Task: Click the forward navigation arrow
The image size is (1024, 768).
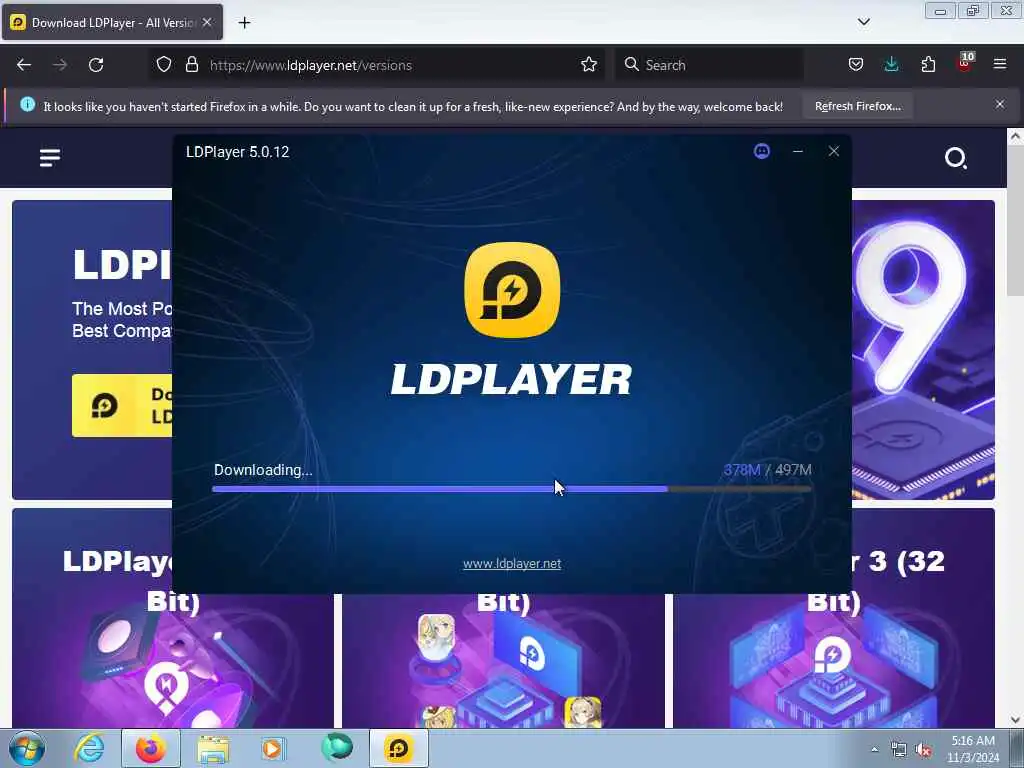Action: click(60, 65)
